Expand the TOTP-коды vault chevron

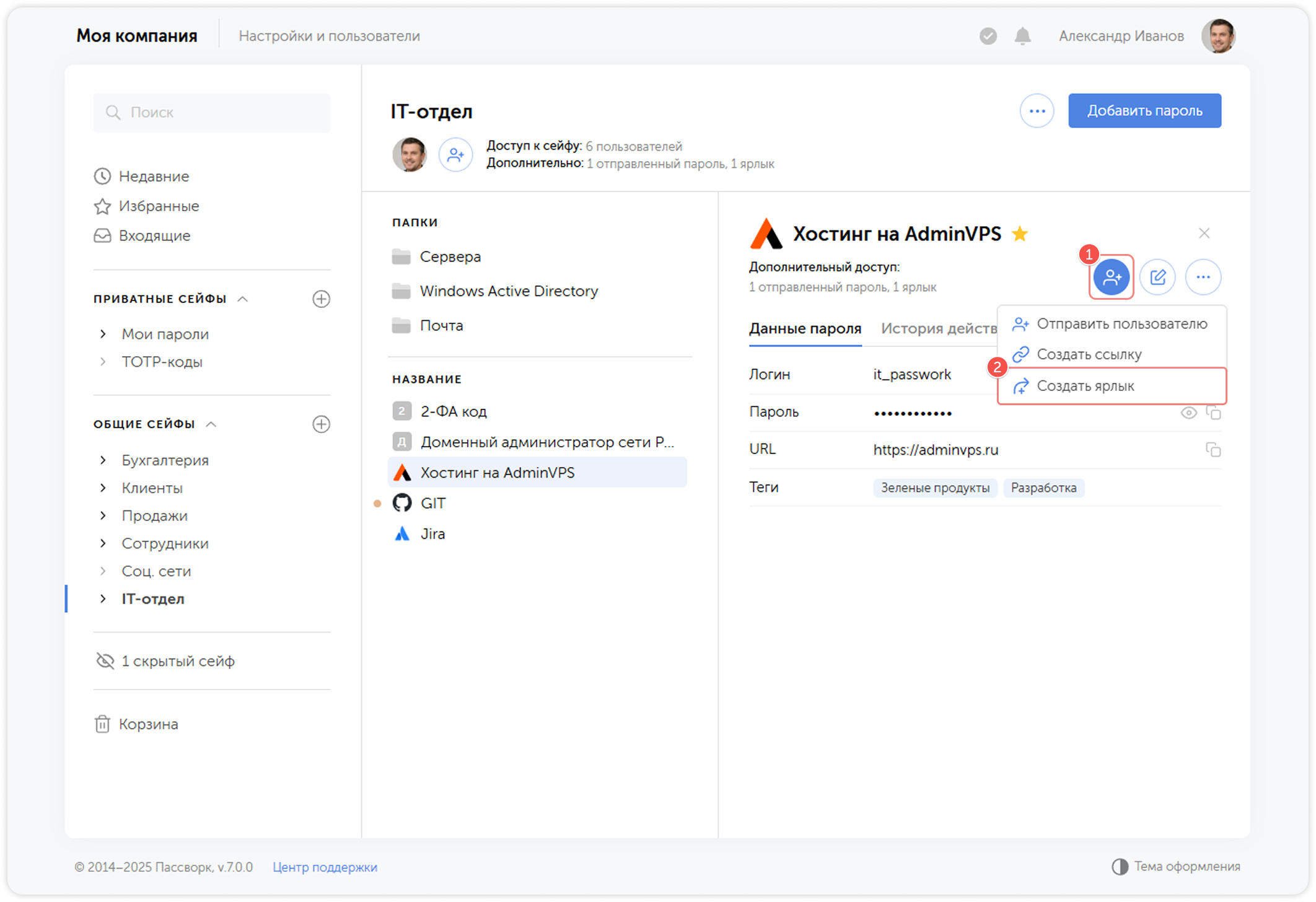point(103,362)
